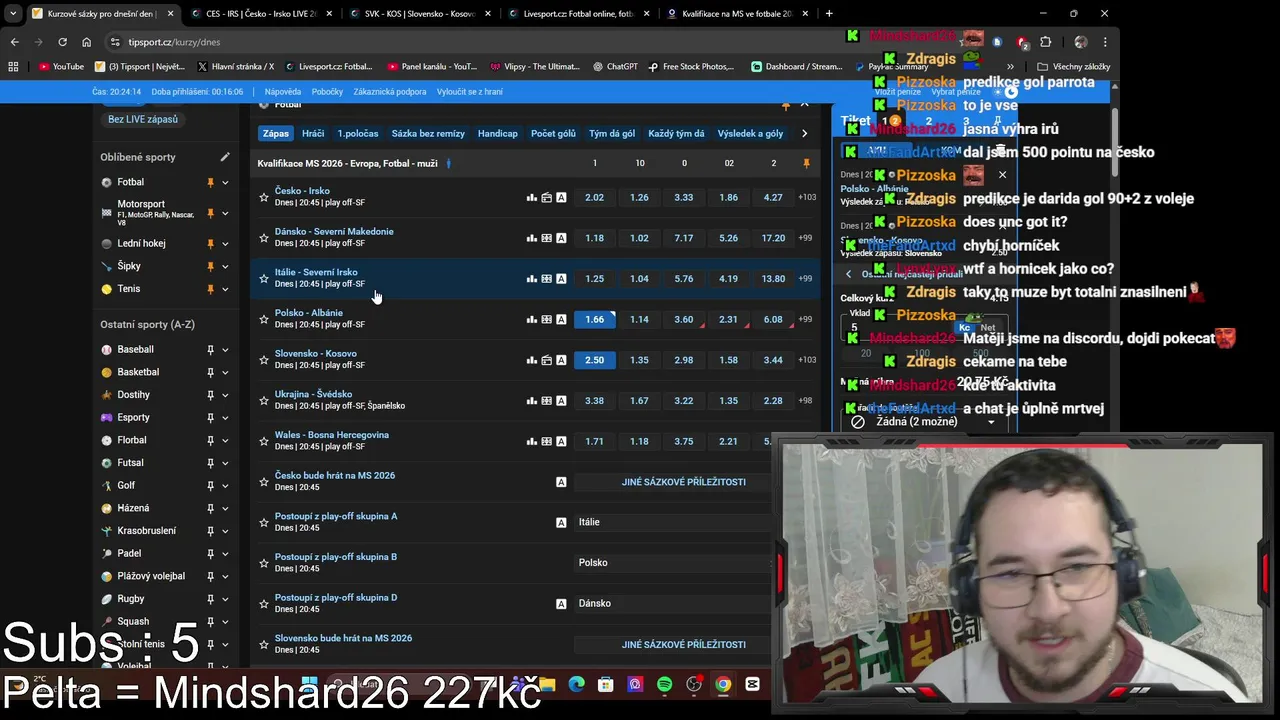Image resolution: width=1280 pixels, height=720 pixels.
Task: Favorite the Dánsko - Severní Makedonie match star
Action: (264, 238)
